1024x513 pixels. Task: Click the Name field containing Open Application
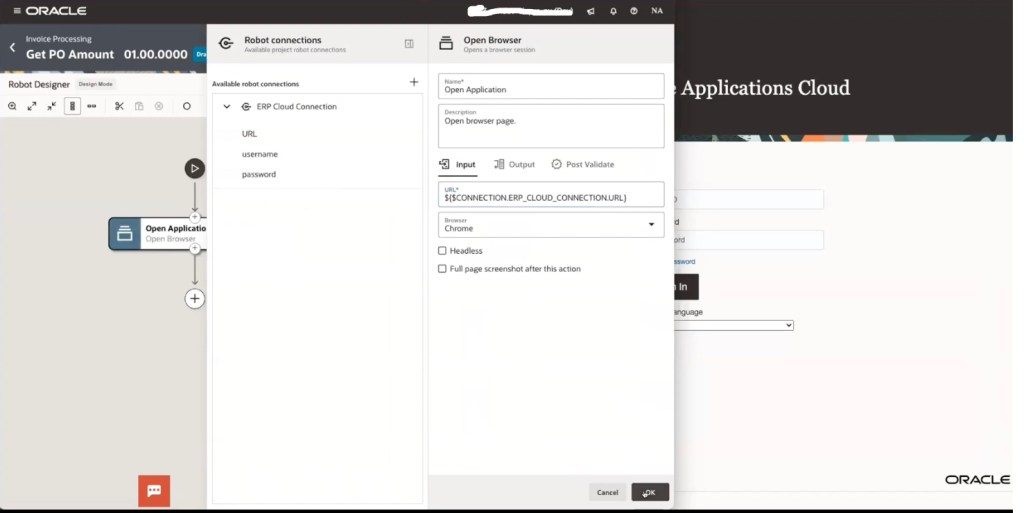point(551,86)
